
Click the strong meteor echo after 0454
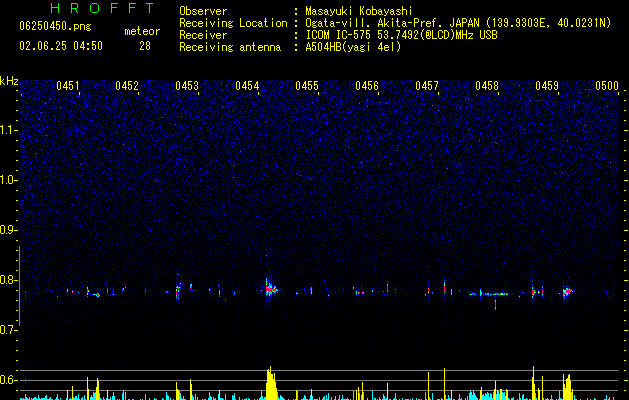click(x=271, y=289)
